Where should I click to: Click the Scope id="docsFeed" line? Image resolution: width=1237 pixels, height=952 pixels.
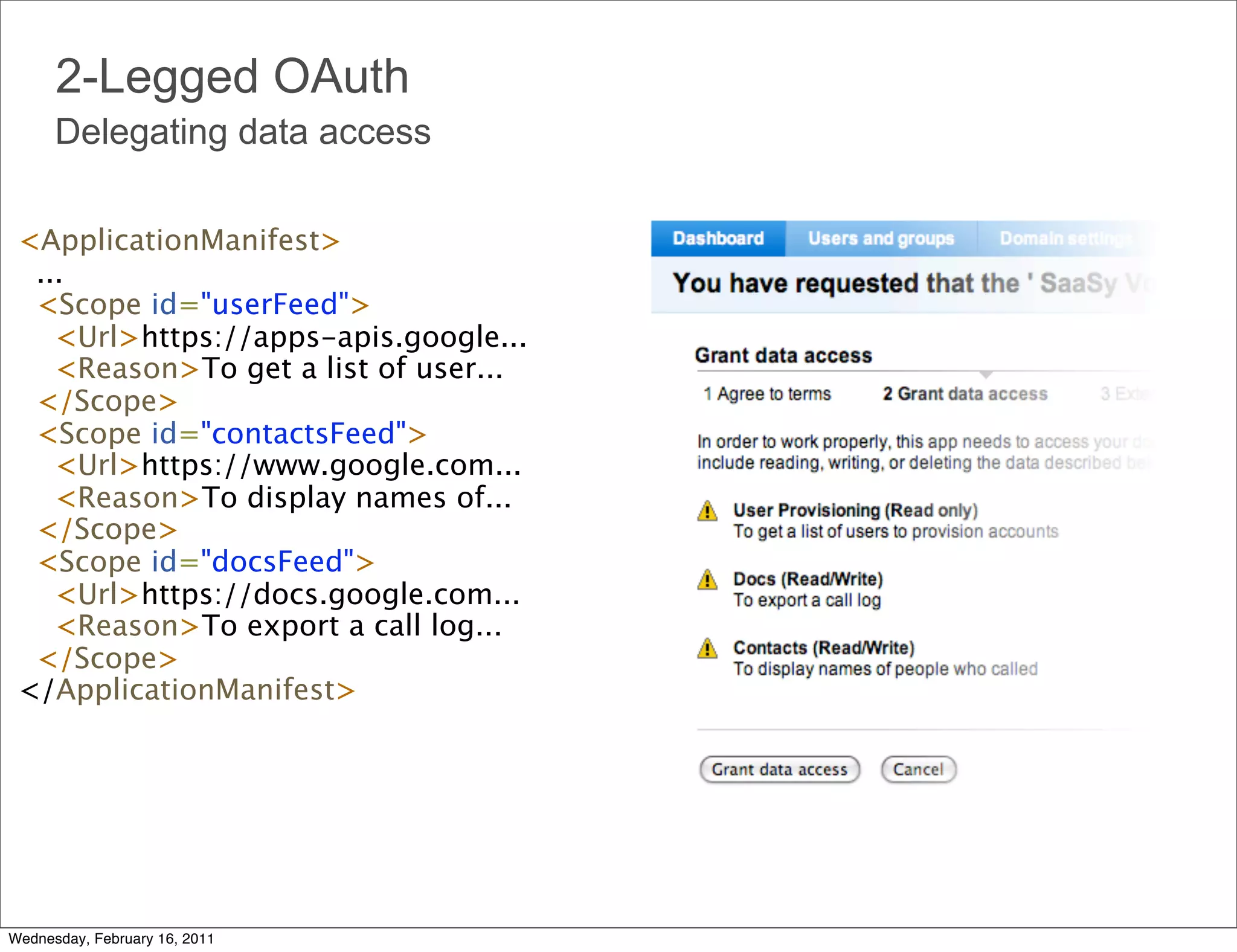[207, 562]
